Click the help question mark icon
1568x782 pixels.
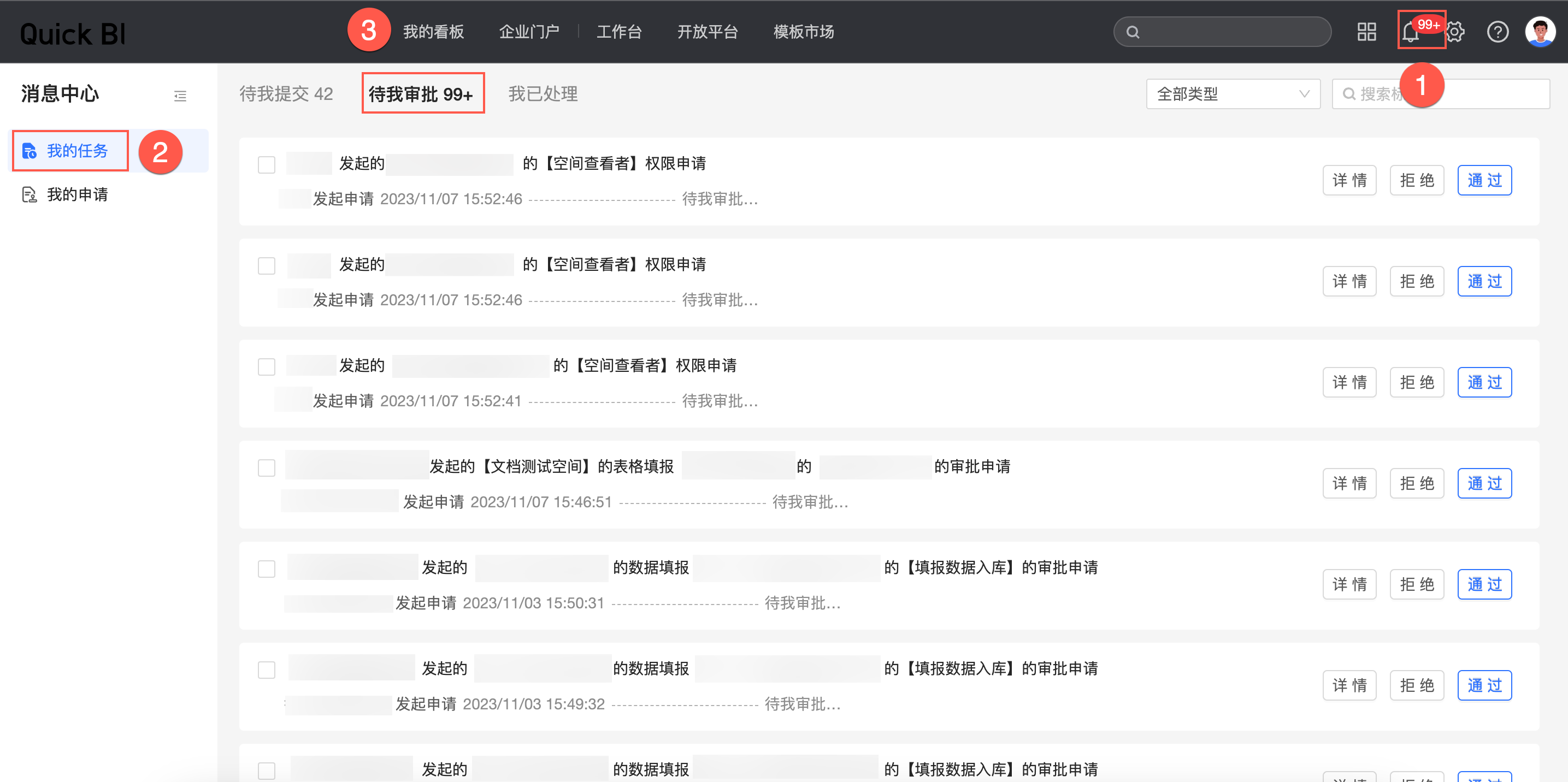(1498, 32)
